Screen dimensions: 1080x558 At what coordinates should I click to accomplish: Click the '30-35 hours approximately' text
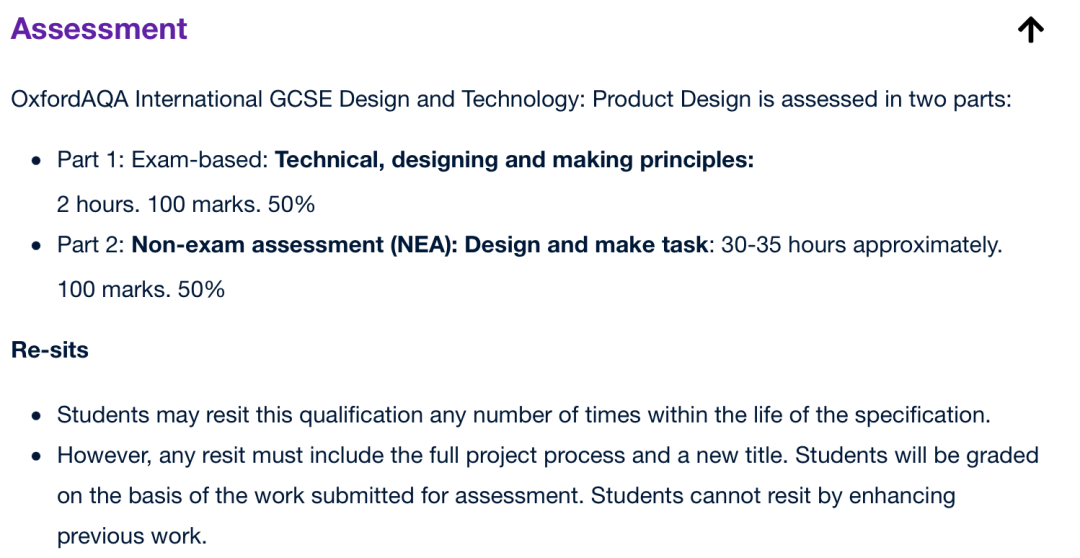[x=862, y=245]
